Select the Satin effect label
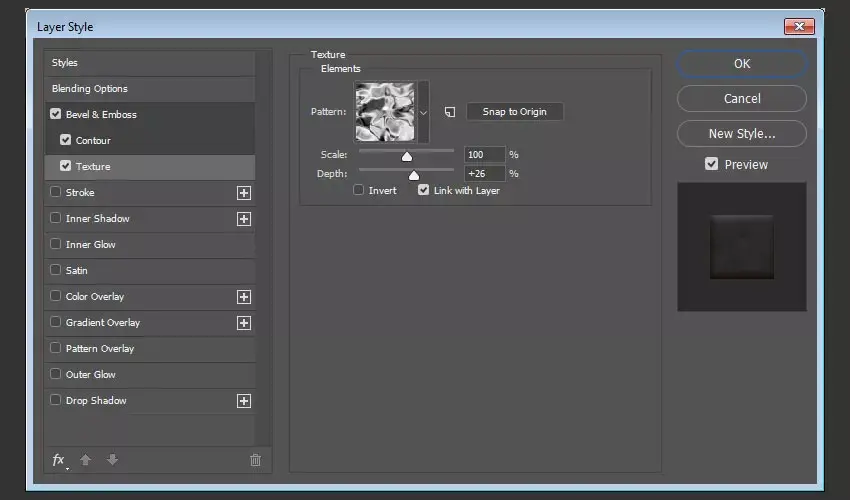This screenshot has width=850, height=500. coord(76,271)
